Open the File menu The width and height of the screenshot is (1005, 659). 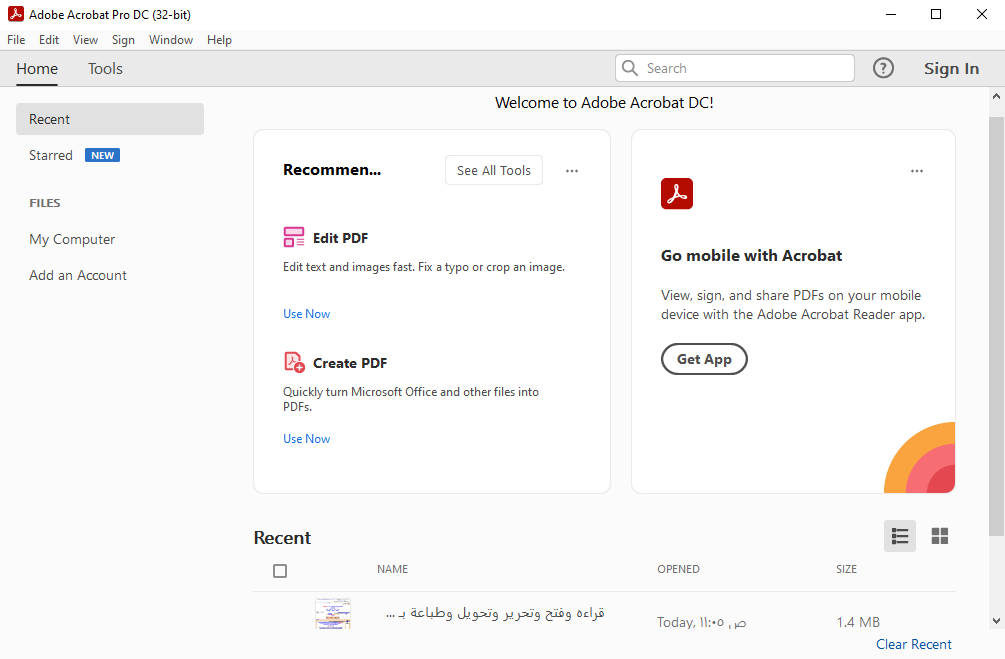coord(16,40)
